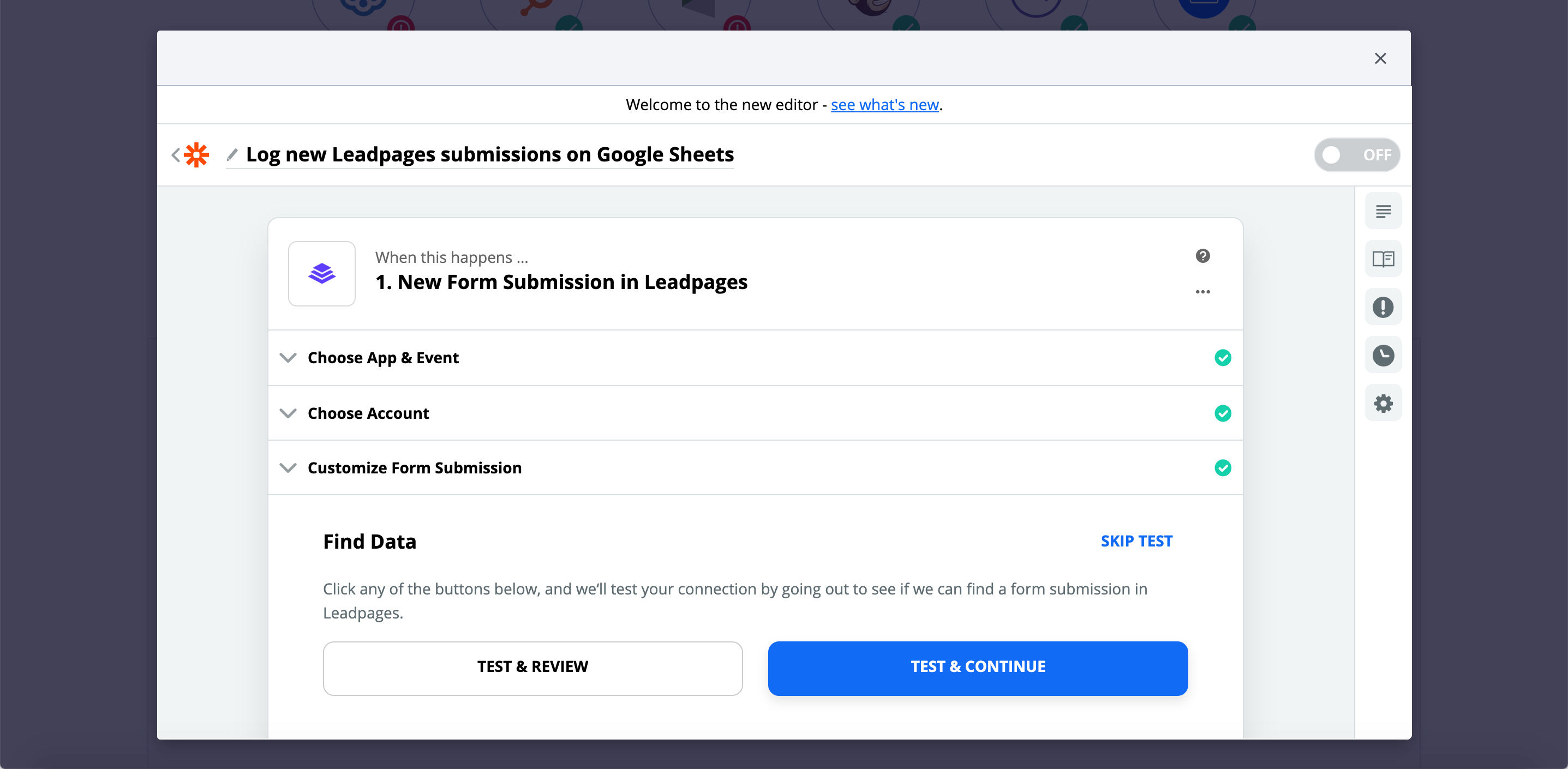Screen dimensions: 1568x769
Task: Turn the Zap ON with the OFF toggle
Action: tap(1357, 154)
